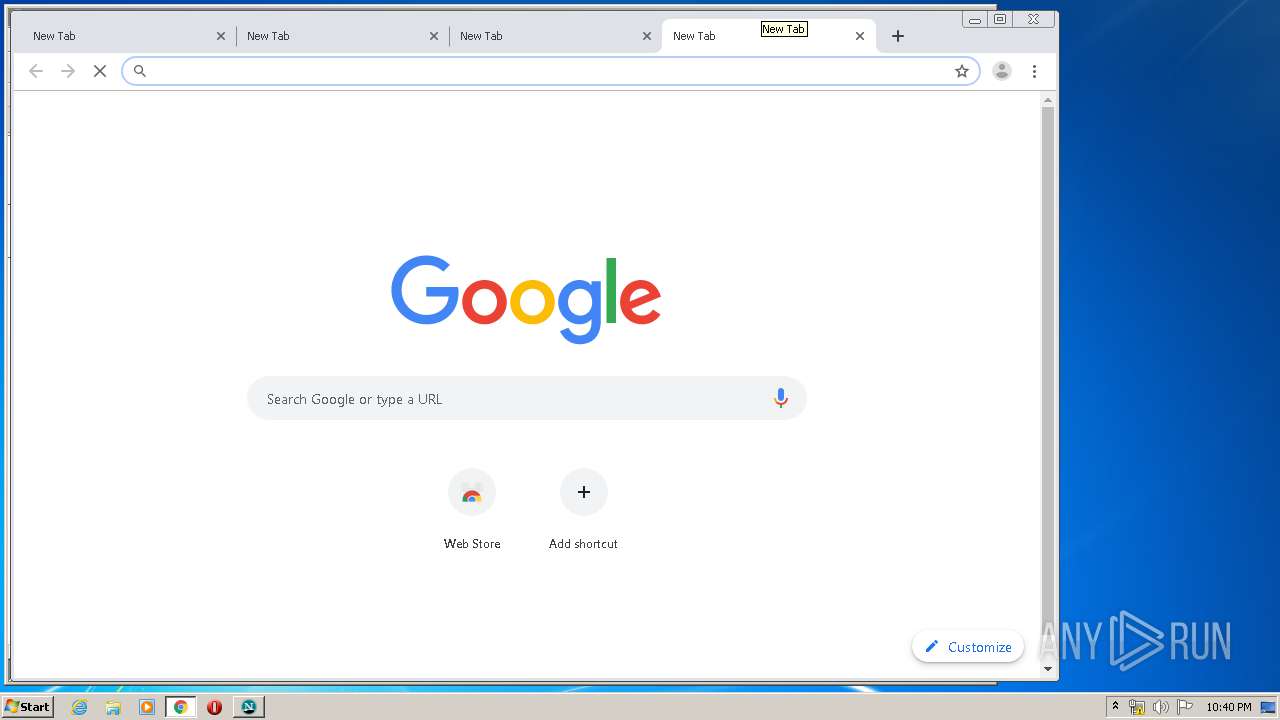Restore down the Chrome window

(1000, 19)
